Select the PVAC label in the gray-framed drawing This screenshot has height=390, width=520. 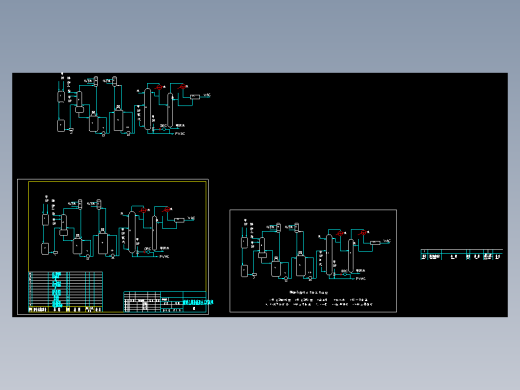[361, 278]
